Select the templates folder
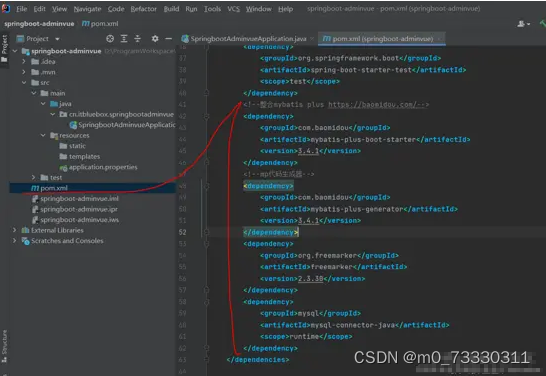The image size is (546, 376). [80, 156]
